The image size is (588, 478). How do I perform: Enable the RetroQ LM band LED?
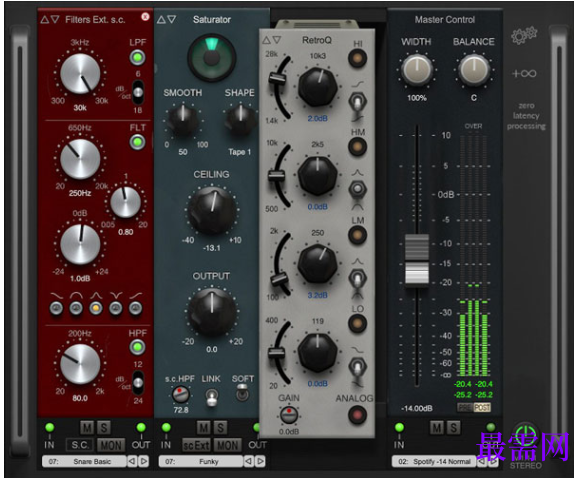pyautogui.click(x=357, y=235)
